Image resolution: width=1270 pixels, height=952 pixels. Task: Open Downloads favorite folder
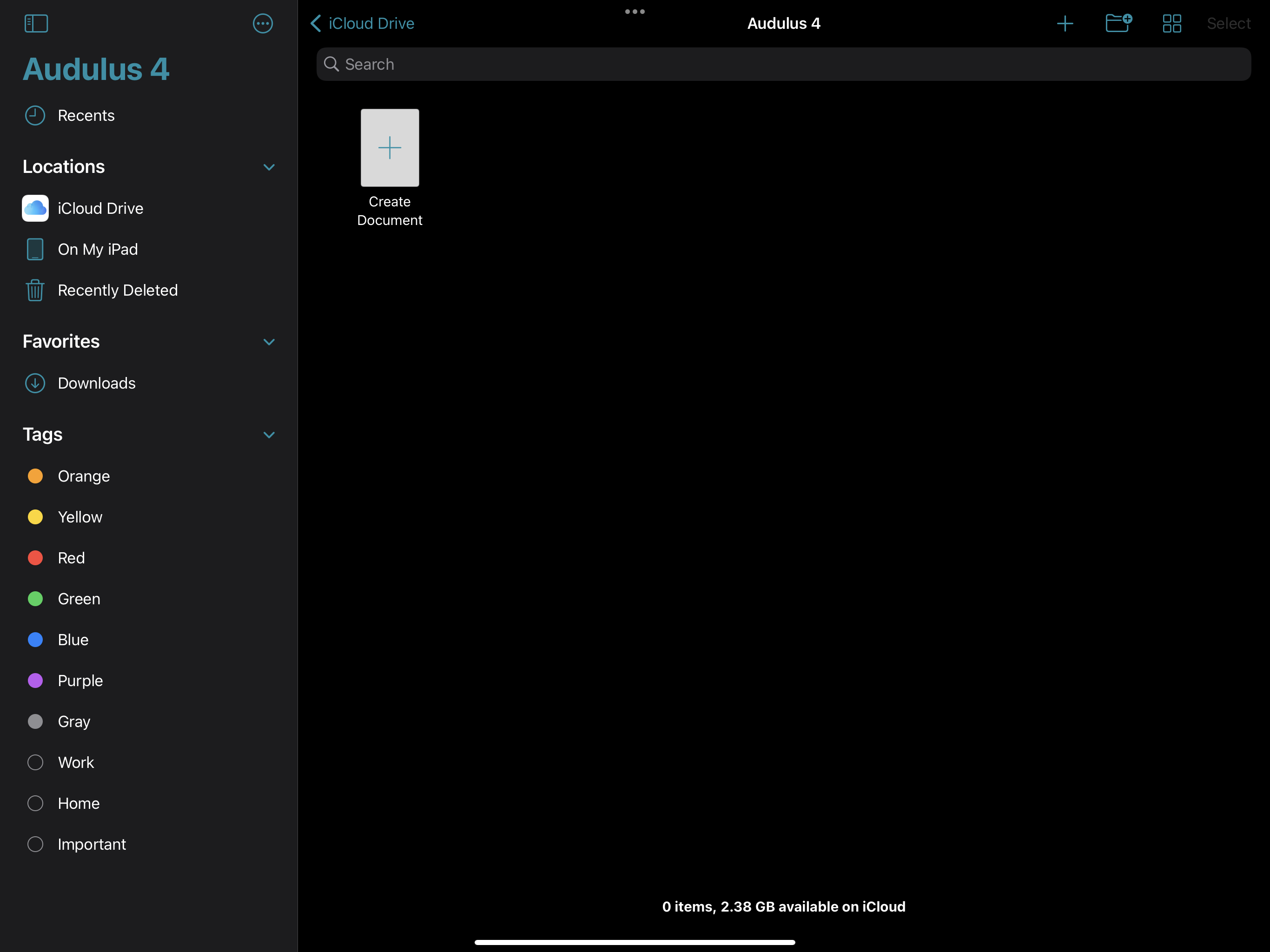pos(96,383)
